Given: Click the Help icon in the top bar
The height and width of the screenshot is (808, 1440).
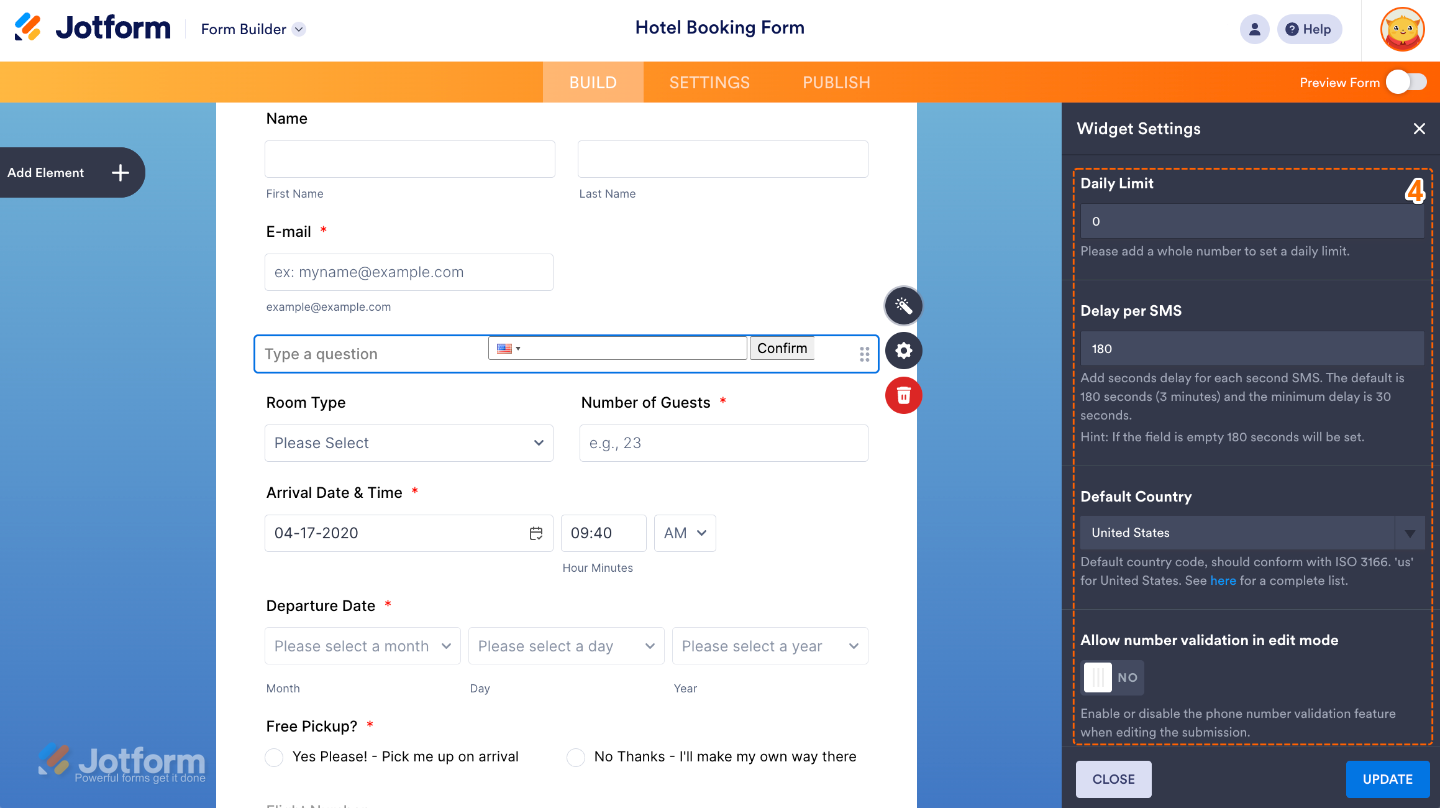Looking at the screenshot, I should point(1309,29).
